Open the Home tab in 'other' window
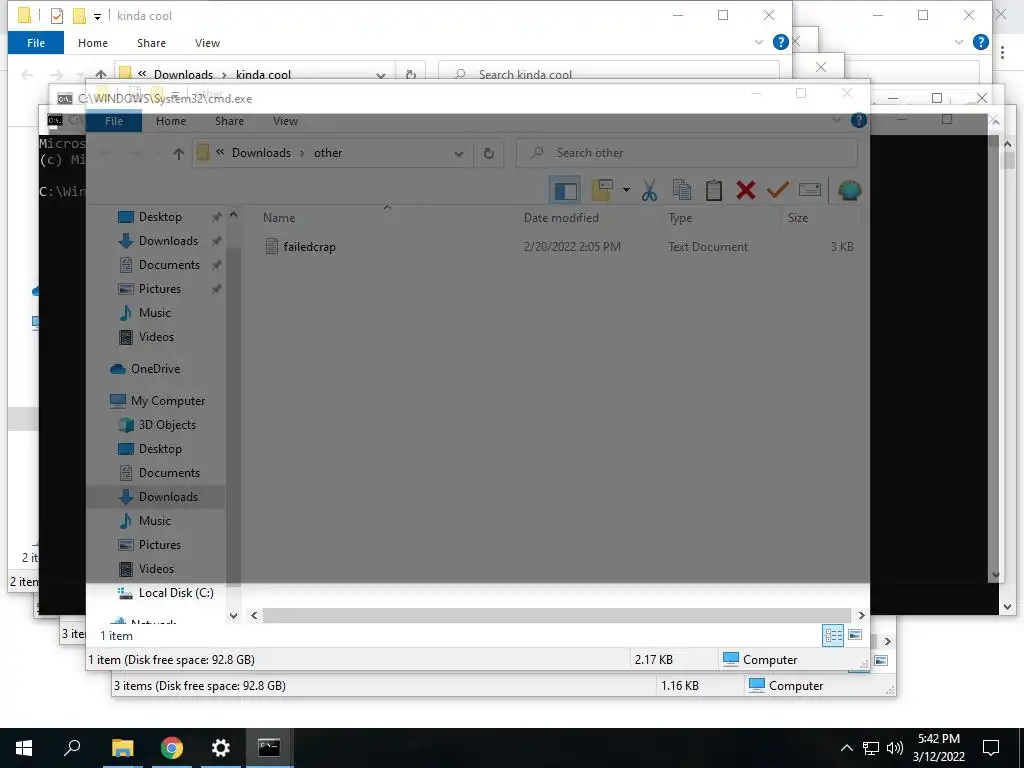 click(171, 121)
